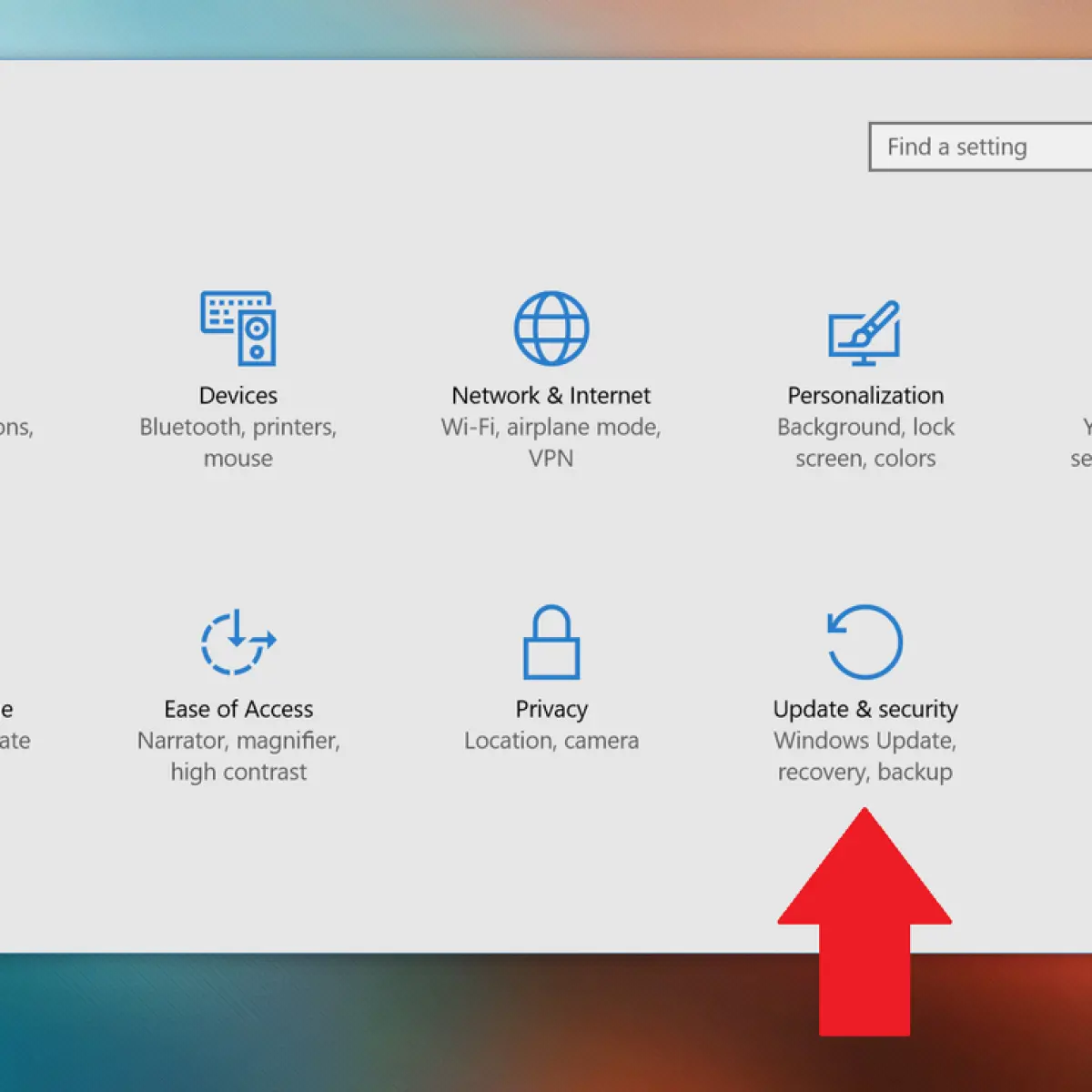
Task: Open the Update & security circular-arrow icon
Action: click(864, 642)
